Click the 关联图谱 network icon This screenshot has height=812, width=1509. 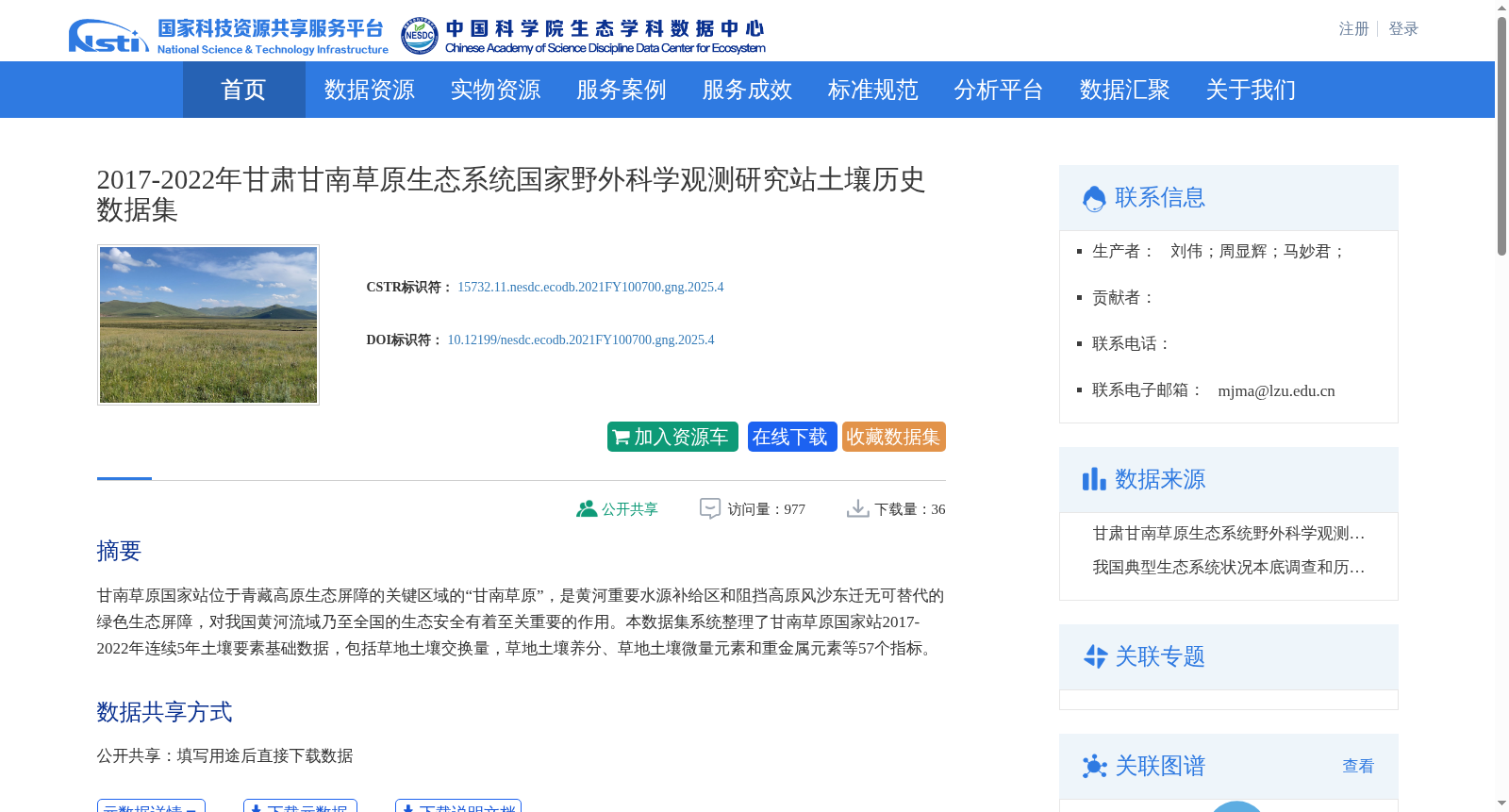[1095, 766]
